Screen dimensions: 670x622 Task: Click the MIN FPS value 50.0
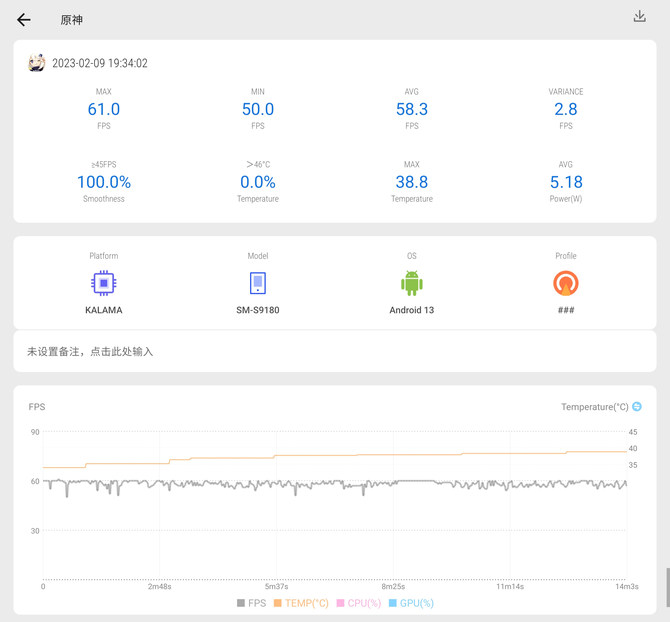pyautogui.click(x=258, y=109)
